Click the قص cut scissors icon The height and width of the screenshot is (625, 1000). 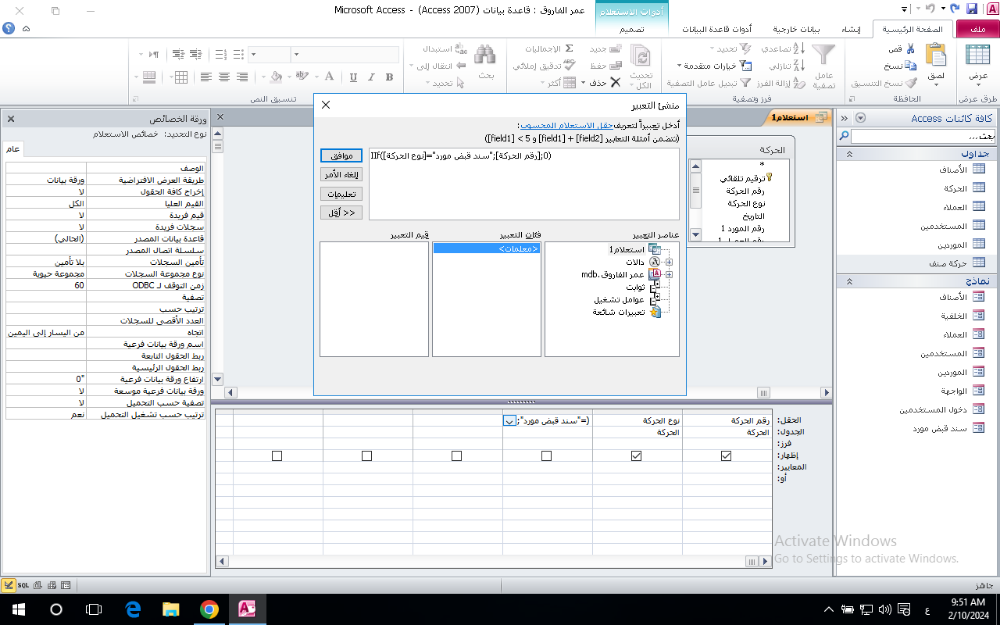(910, 49)
